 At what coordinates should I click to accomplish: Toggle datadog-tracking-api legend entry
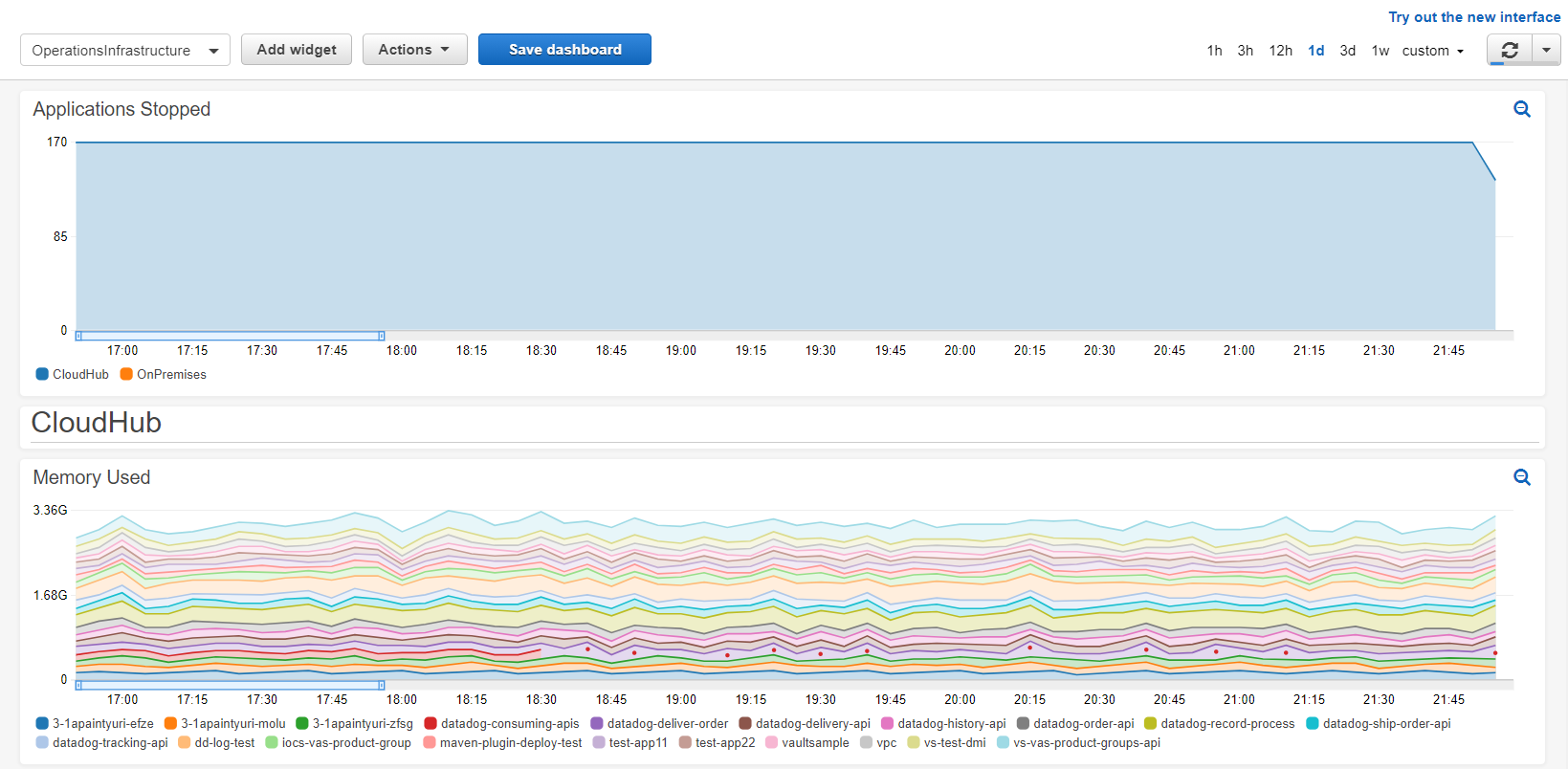tap(101, 742)
